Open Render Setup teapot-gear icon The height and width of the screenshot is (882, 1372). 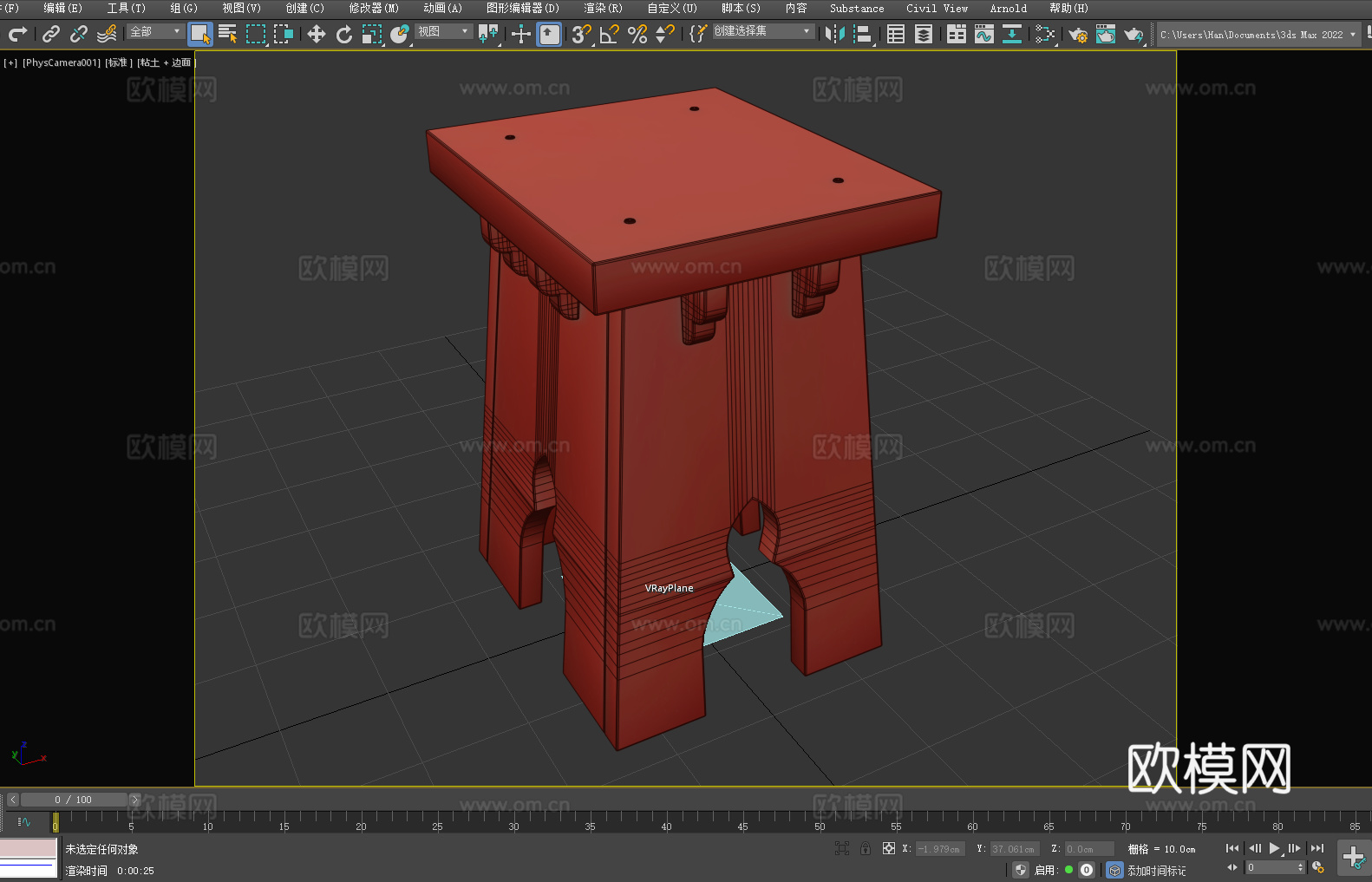point(1078,34)
